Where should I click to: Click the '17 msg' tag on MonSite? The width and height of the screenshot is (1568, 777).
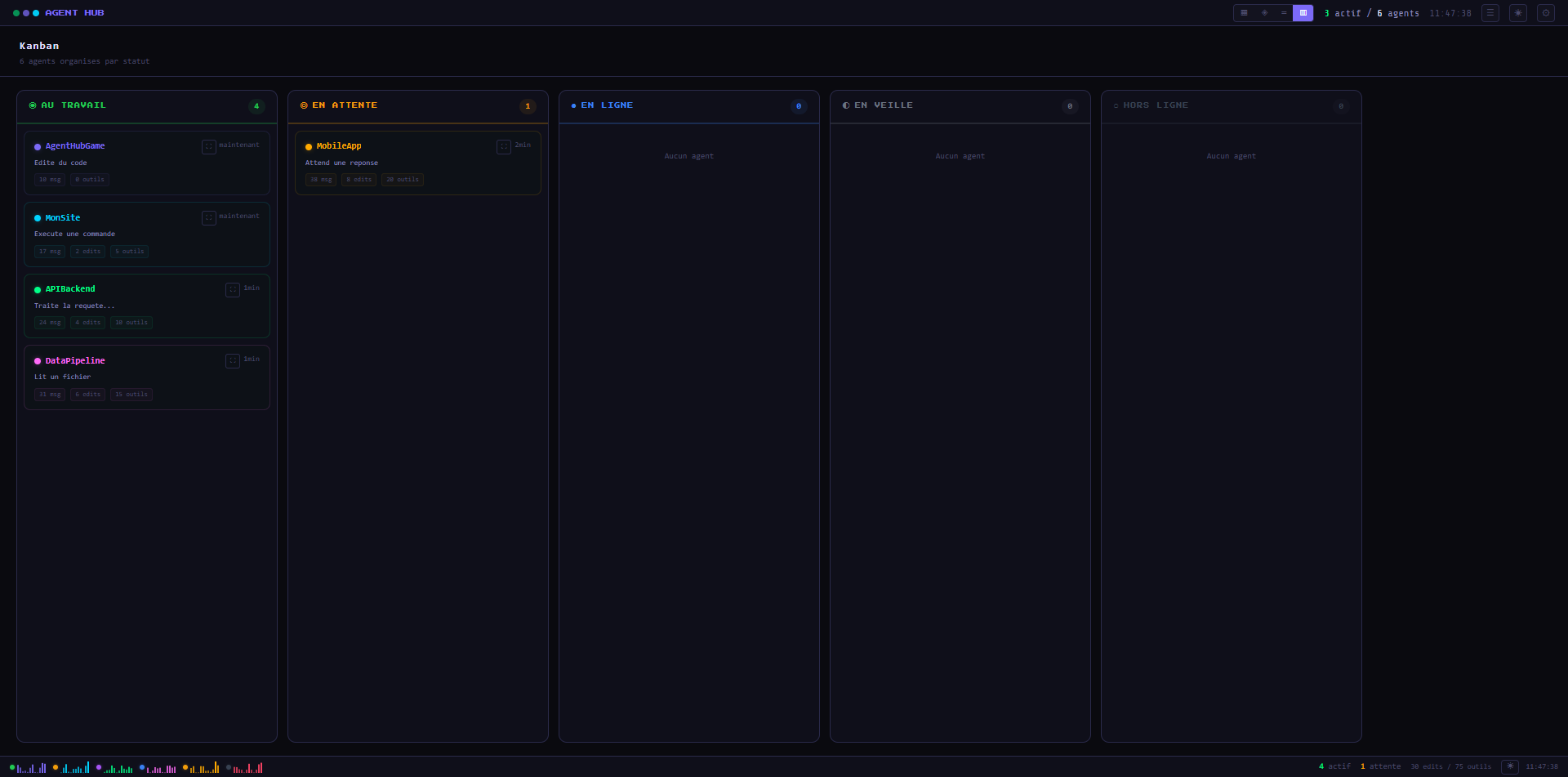pos(50,252)
